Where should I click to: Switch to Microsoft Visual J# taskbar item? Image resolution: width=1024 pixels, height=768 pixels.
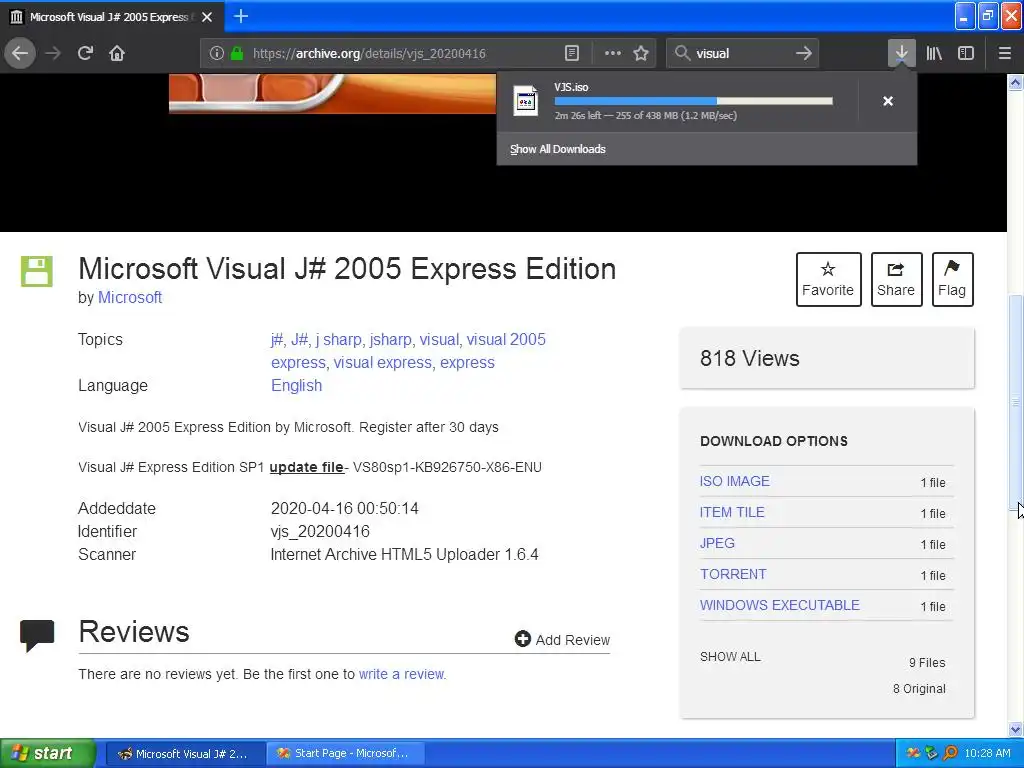point(185,754)
